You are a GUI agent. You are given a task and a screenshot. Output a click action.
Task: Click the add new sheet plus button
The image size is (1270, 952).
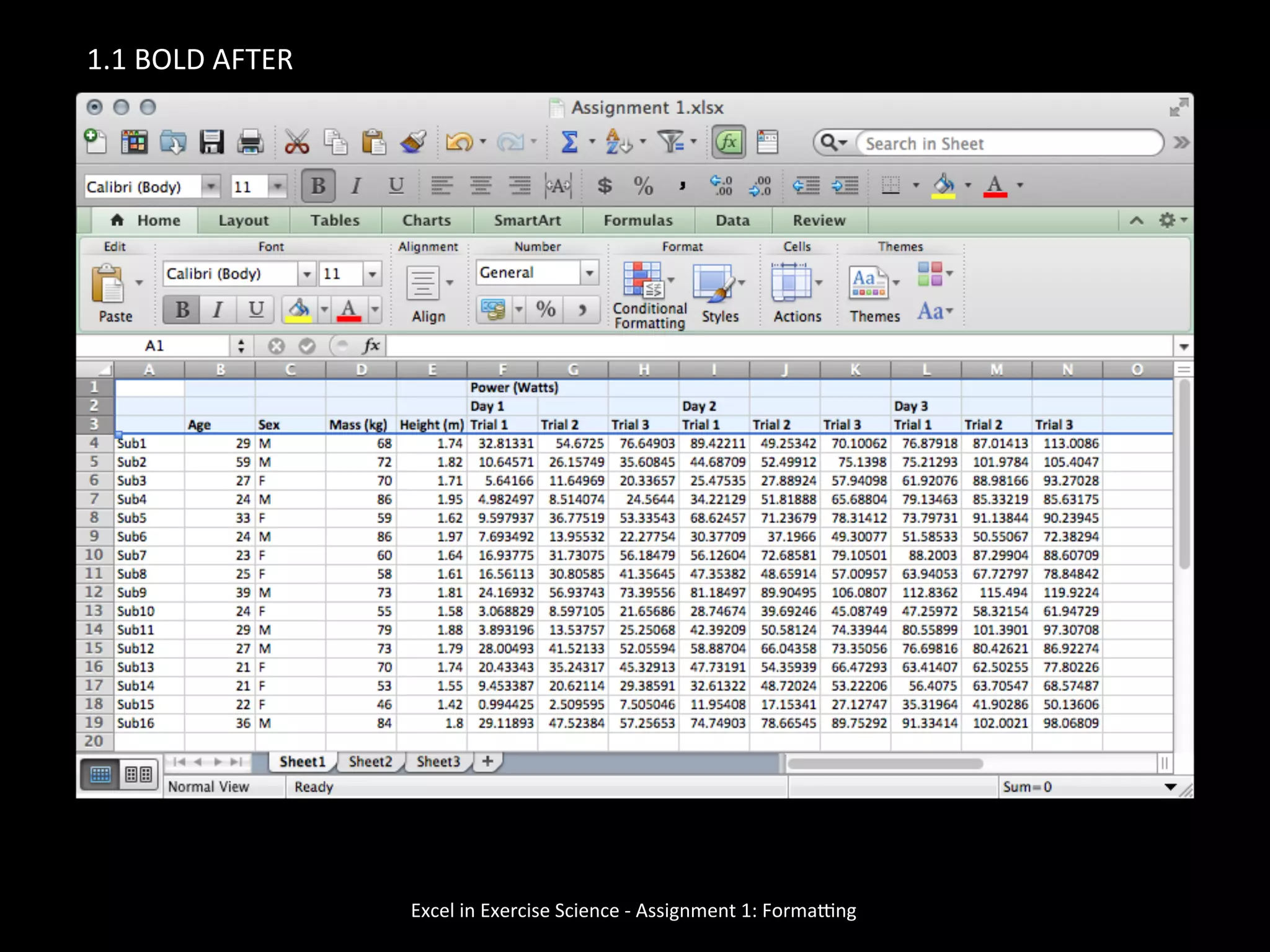pos(488,761)
